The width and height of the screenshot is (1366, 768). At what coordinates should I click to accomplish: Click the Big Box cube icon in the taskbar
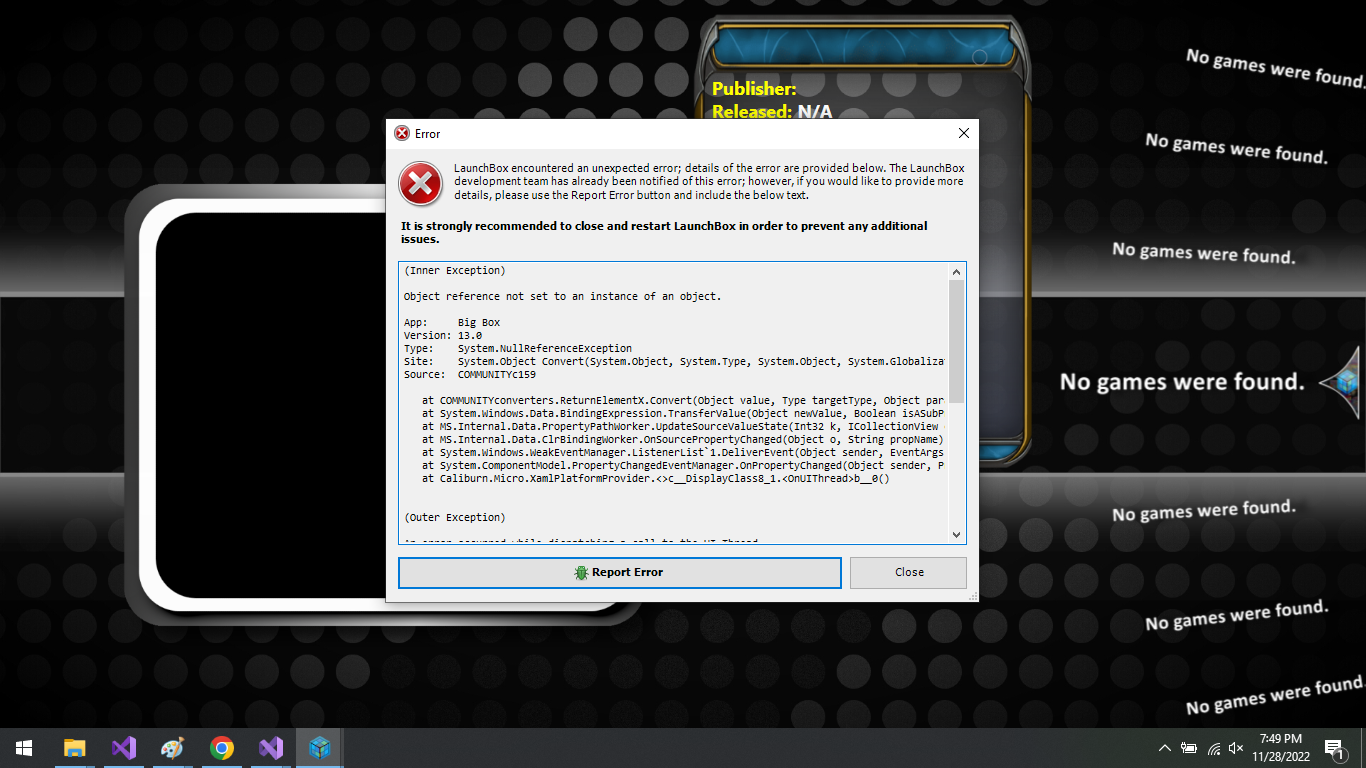(319, 748)
